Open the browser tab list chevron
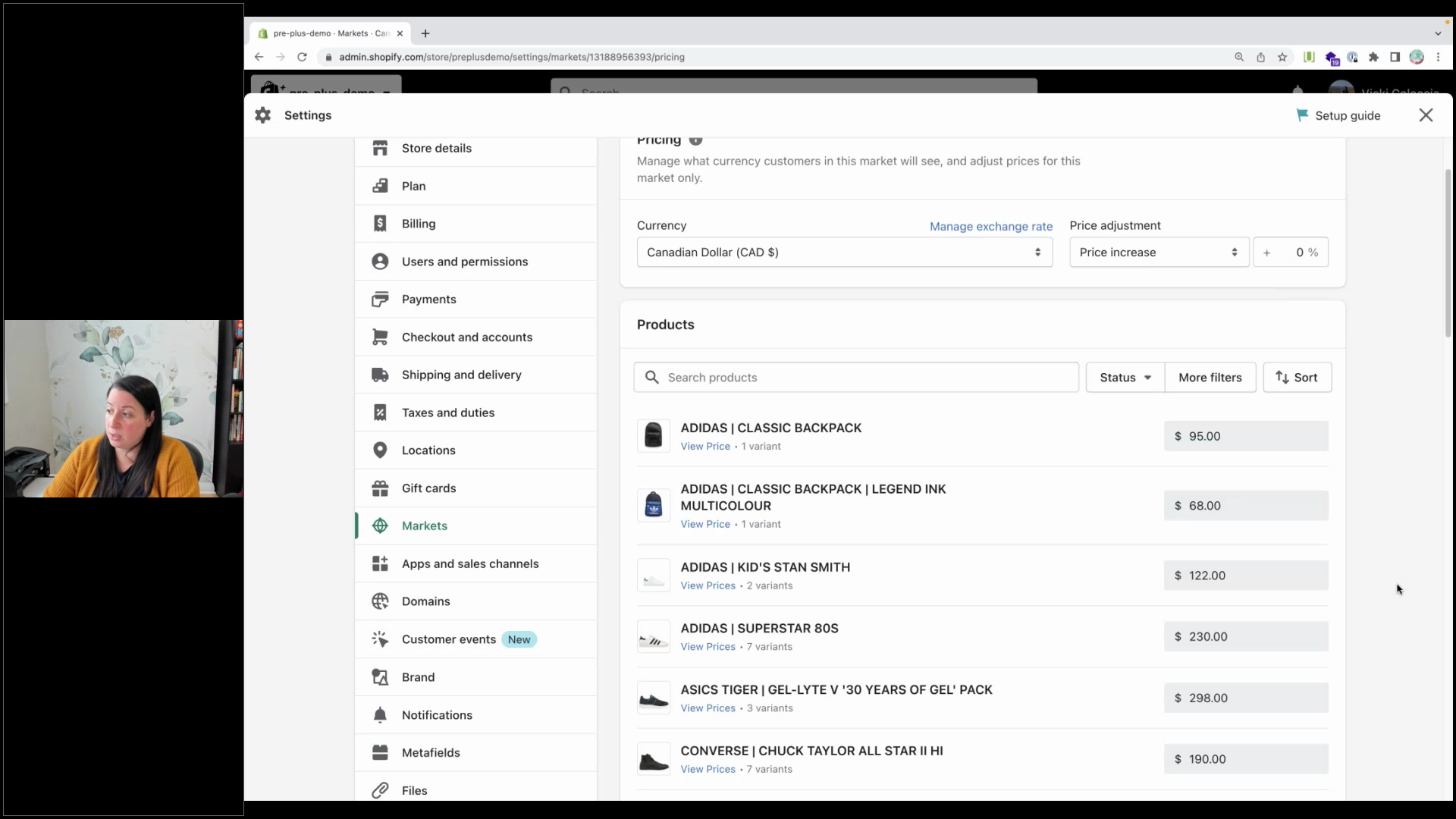The height and width of the screenshot is (819, 1456). 1438,33
